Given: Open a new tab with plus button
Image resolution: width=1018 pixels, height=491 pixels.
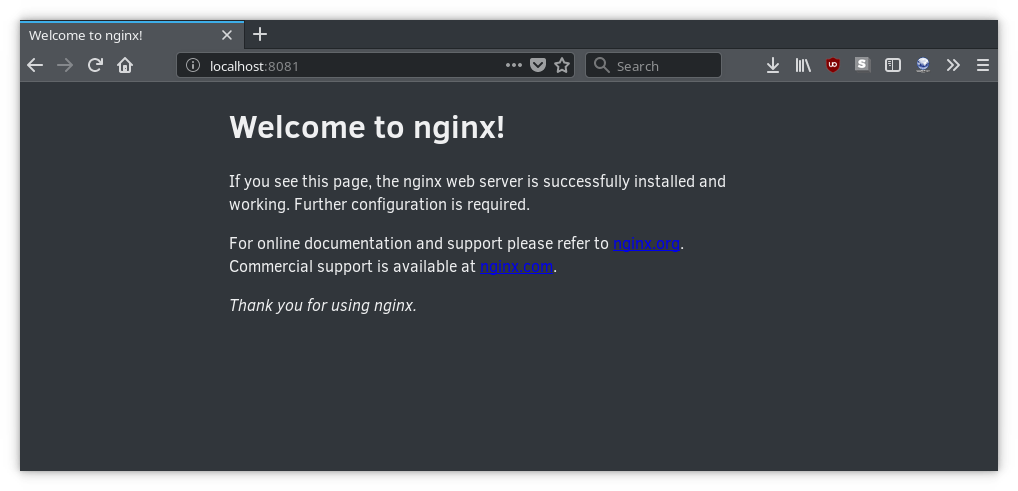Looking at the screenshot, I should (x=260, y=34).
